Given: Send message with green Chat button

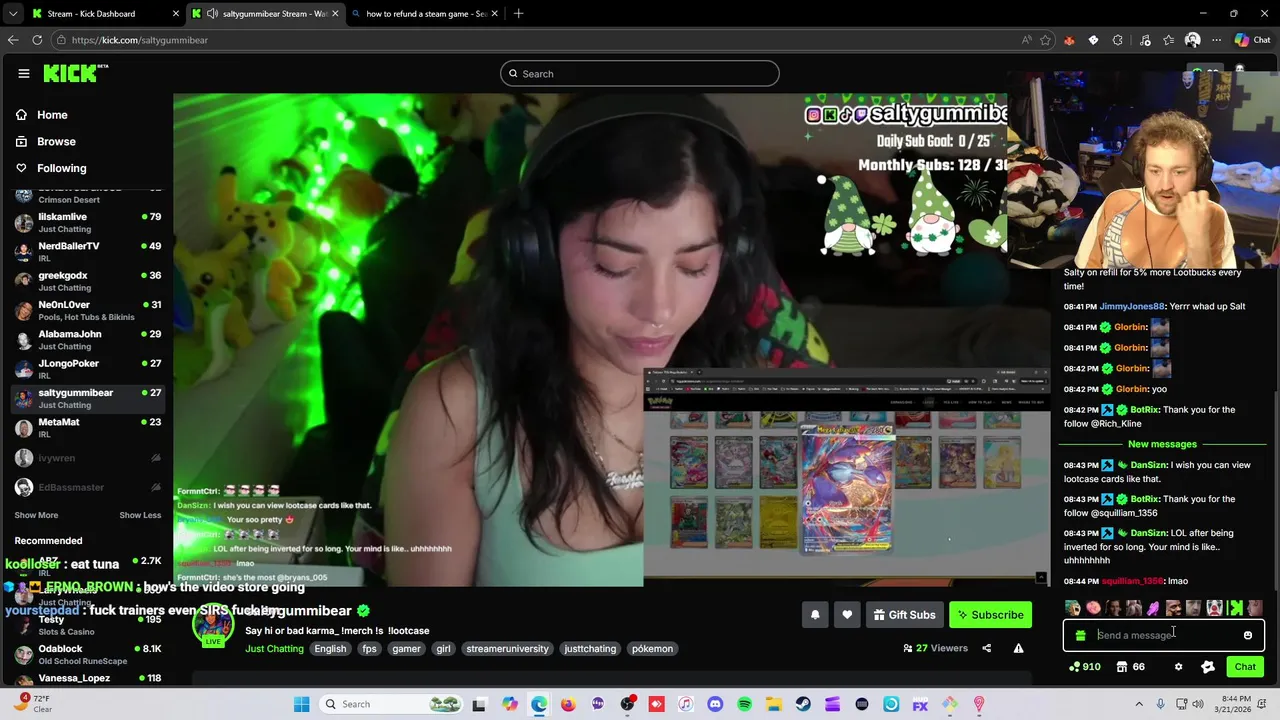Looking at the screenshot, I should point(1245,667).
